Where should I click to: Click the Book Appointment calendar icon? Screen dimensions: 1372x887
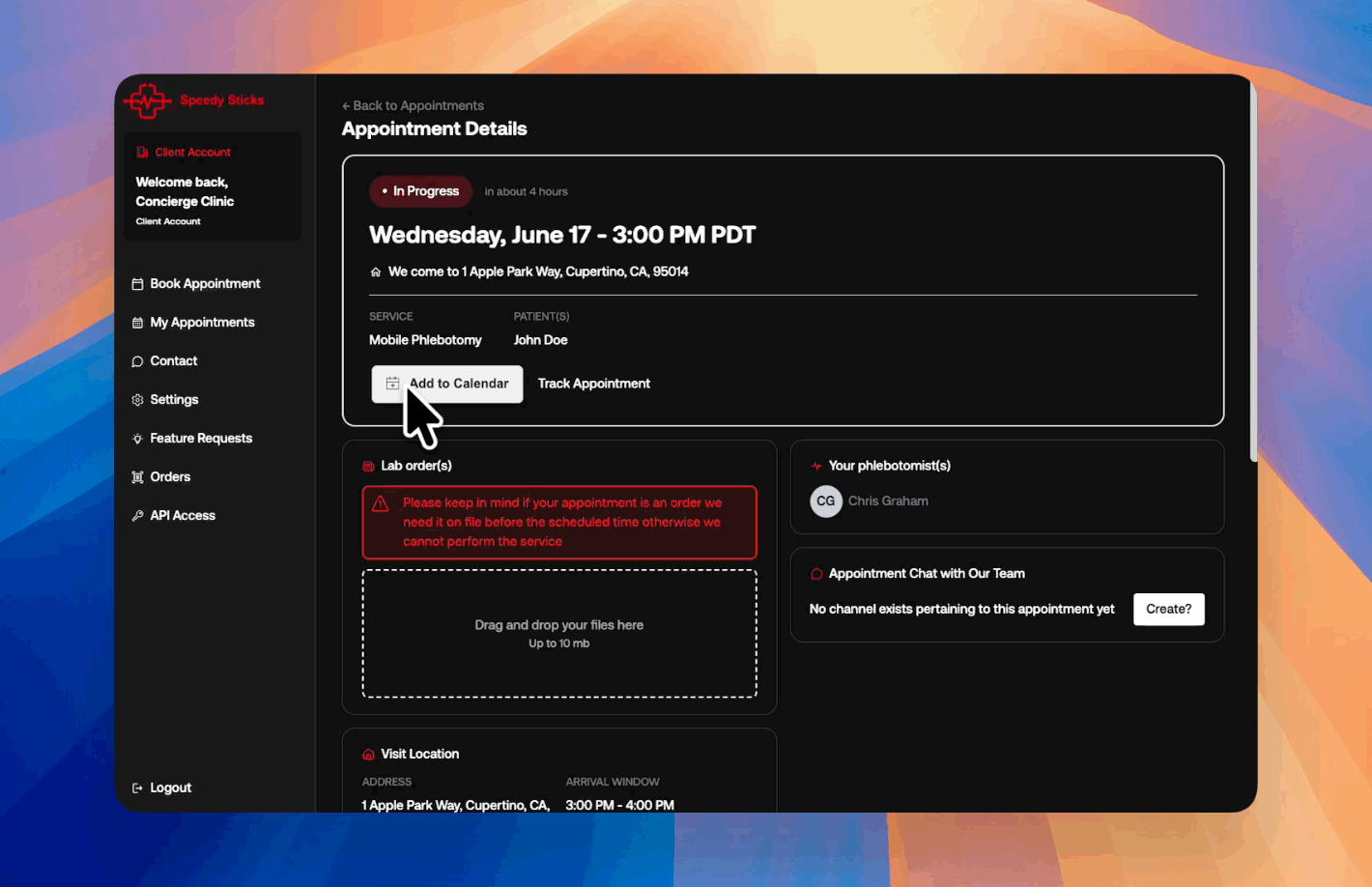[137, 284]
